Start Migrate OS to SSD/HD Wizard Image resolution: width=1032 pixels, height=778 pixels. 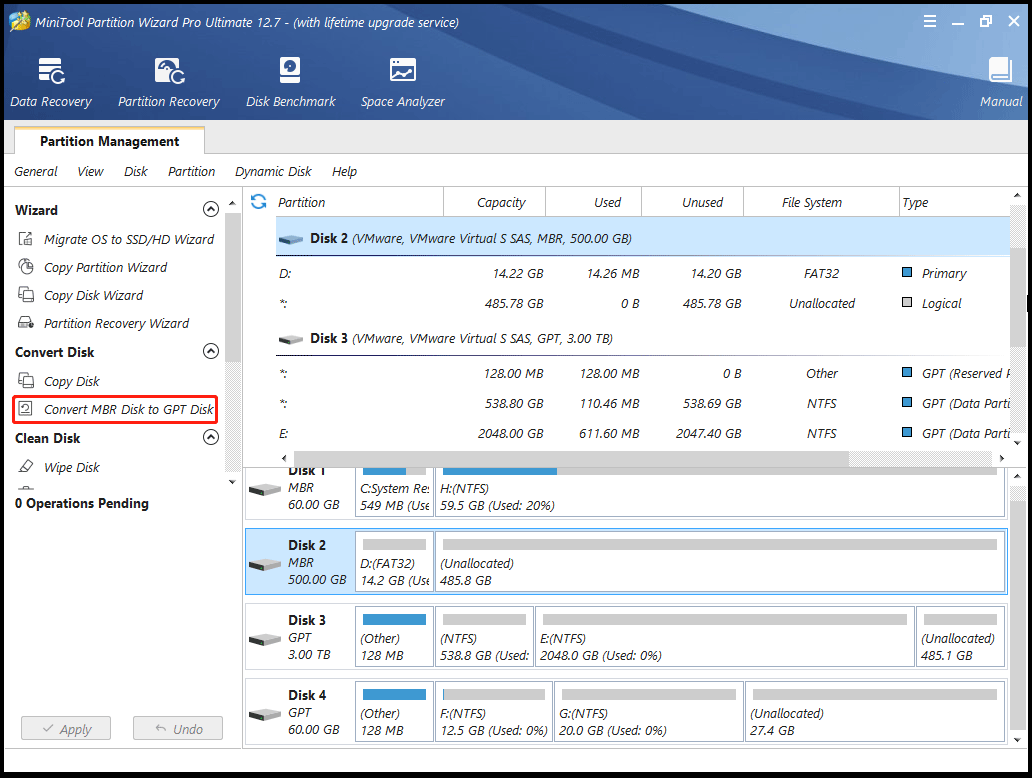129,239
